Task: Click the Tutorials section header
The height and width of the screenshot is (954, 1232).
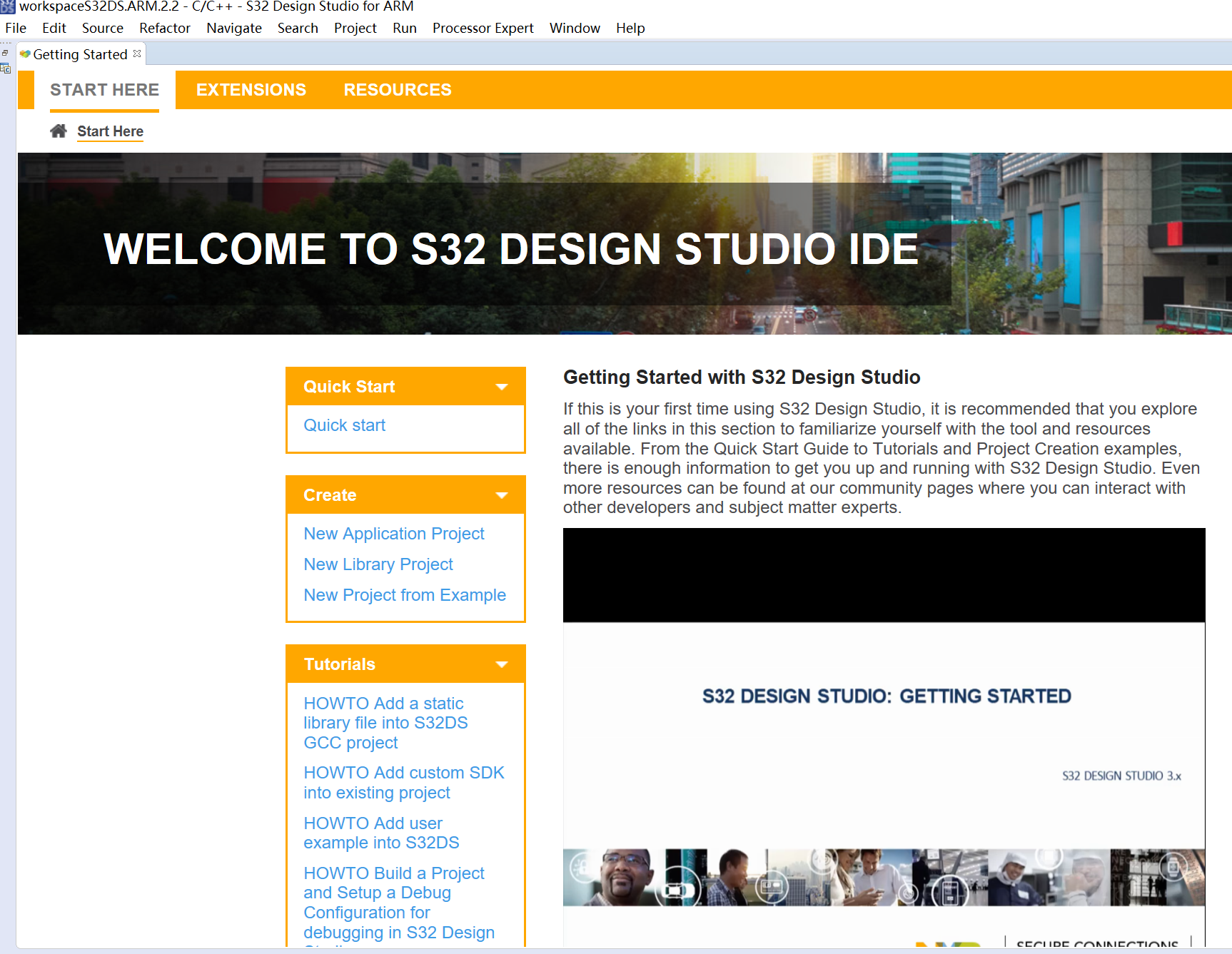Action: tap(405, 664)
